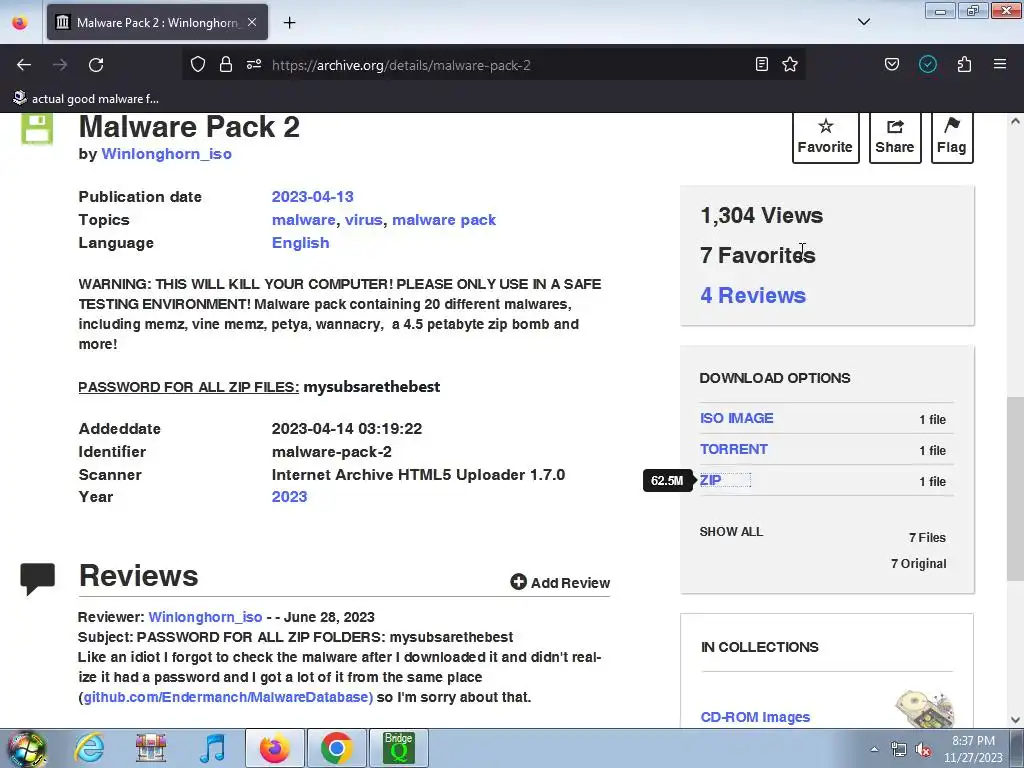
Task: Save page to Pocket
Action: point(892,64)
